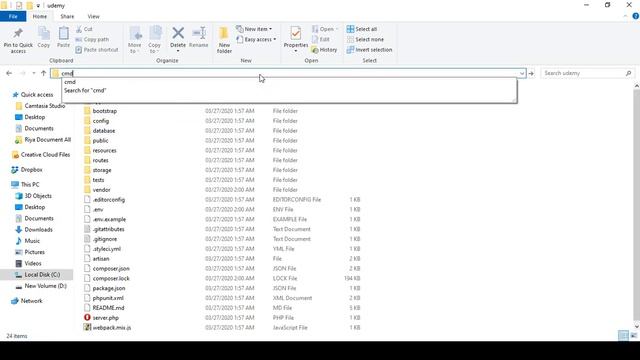Switch to Large icons view status icon

(x=633, y=336)
